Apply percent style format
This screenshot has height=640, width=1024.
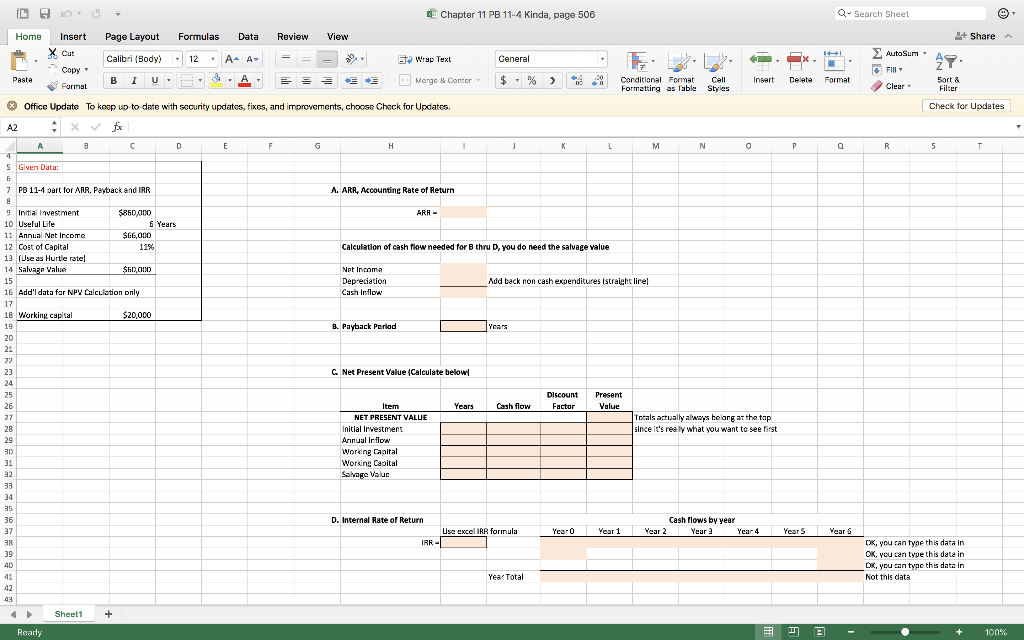pos(532,80)
